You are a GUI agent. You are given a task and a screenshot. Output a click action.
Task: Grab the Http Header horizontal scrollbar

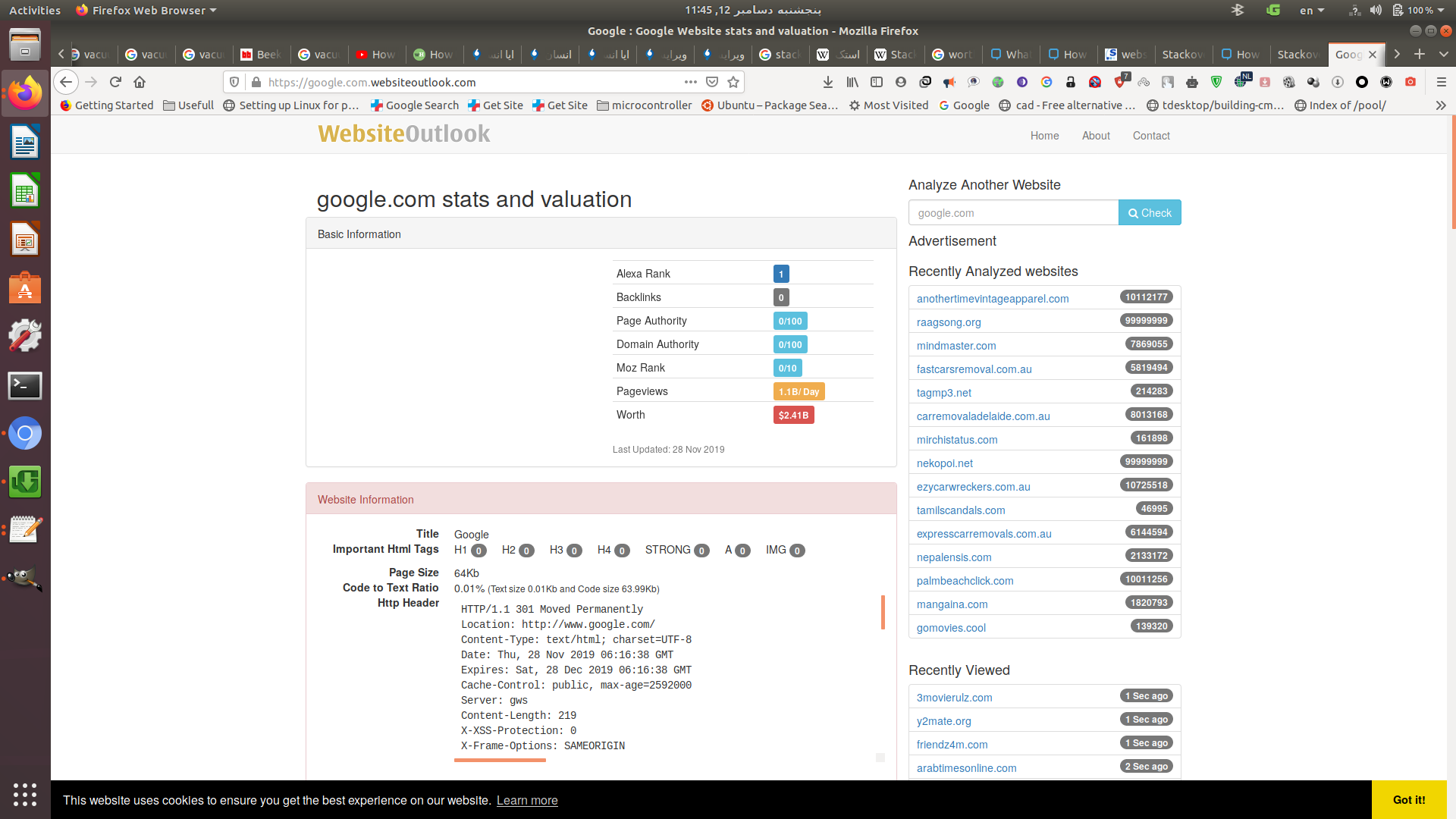click(x=500, y=760)
